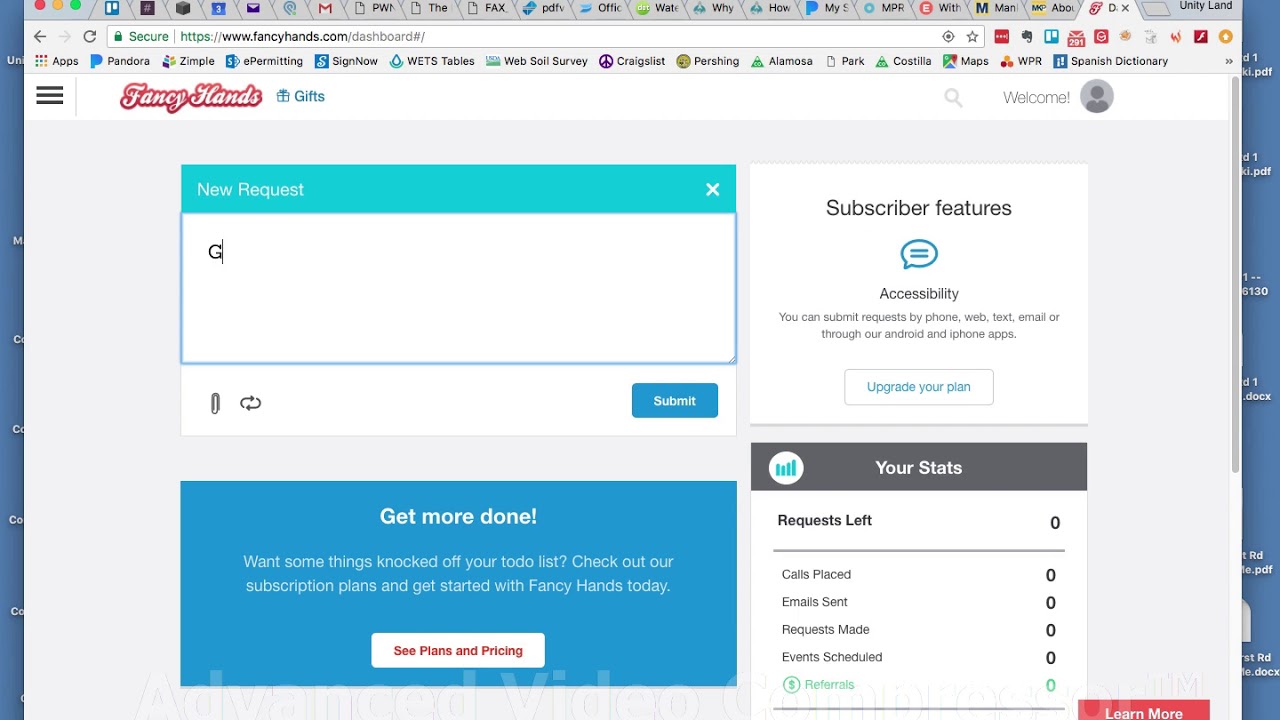Click the search magnifier icon in the header
The width and height of the screenshot is (1280, 720).
(x=953, y=97)
